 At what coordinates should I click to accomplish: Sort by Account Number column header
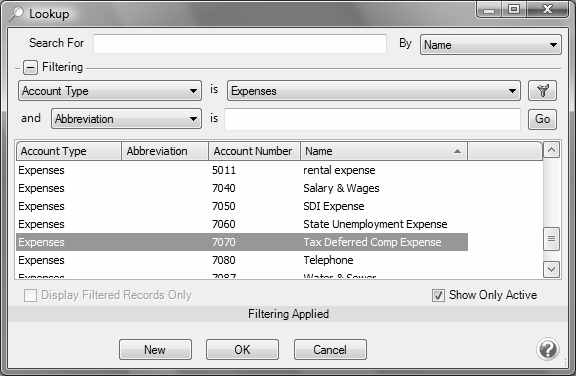tap(254, 151)
